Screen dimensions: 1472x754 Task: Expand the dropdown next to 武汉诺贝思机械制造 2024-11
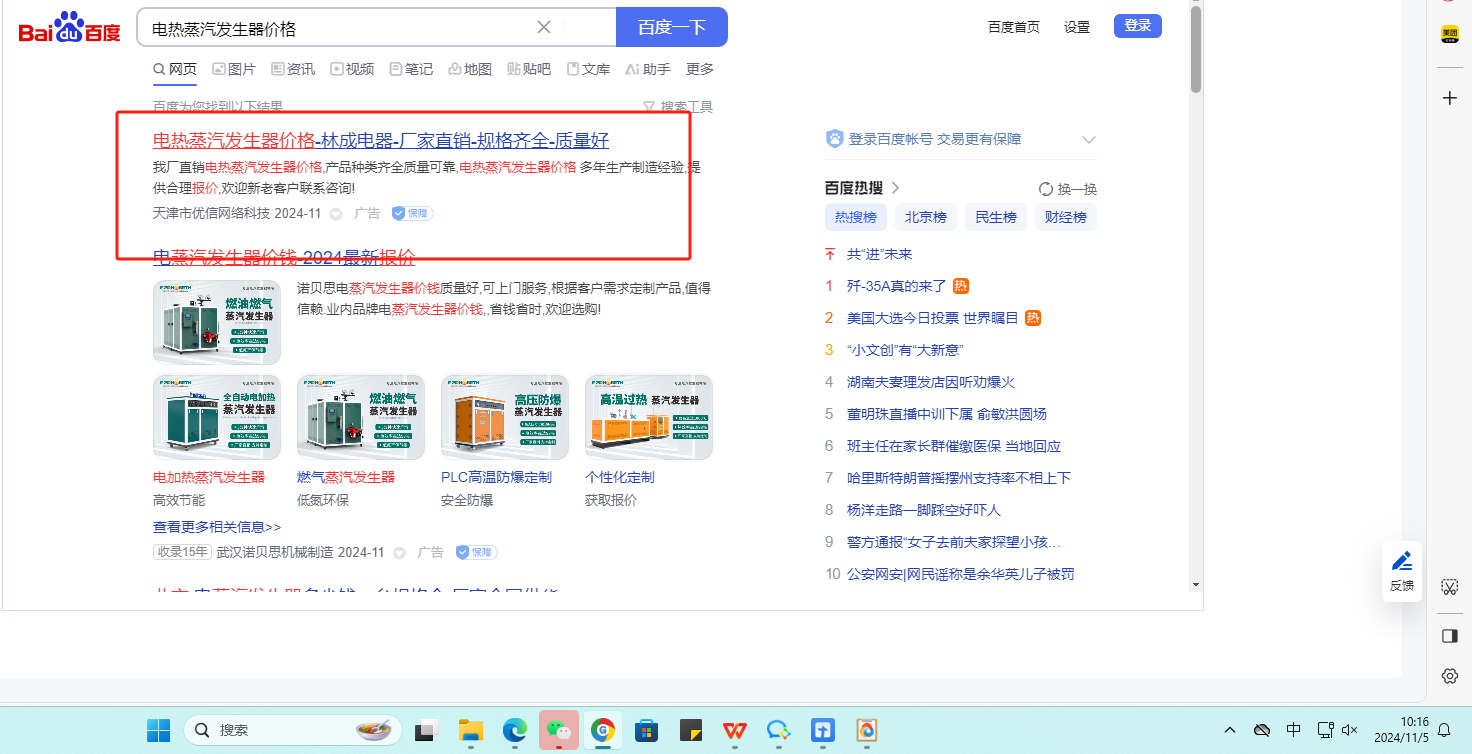[x=400, y=553]
